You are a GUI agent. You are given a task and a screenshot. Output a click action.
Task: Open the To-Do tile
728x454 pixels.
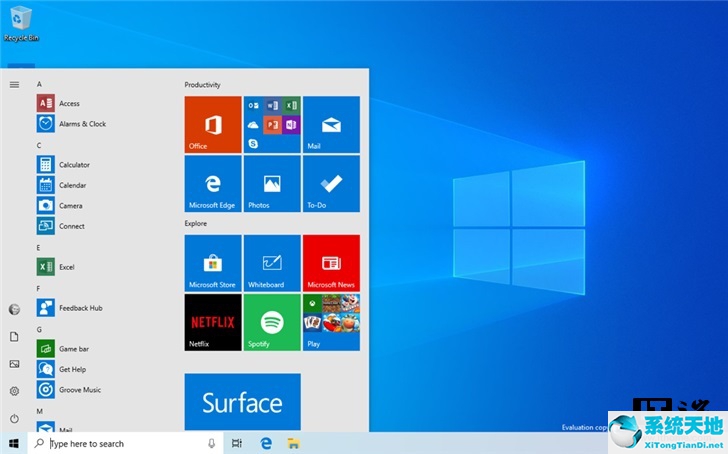pyautogui.click(x=331, y=183)
